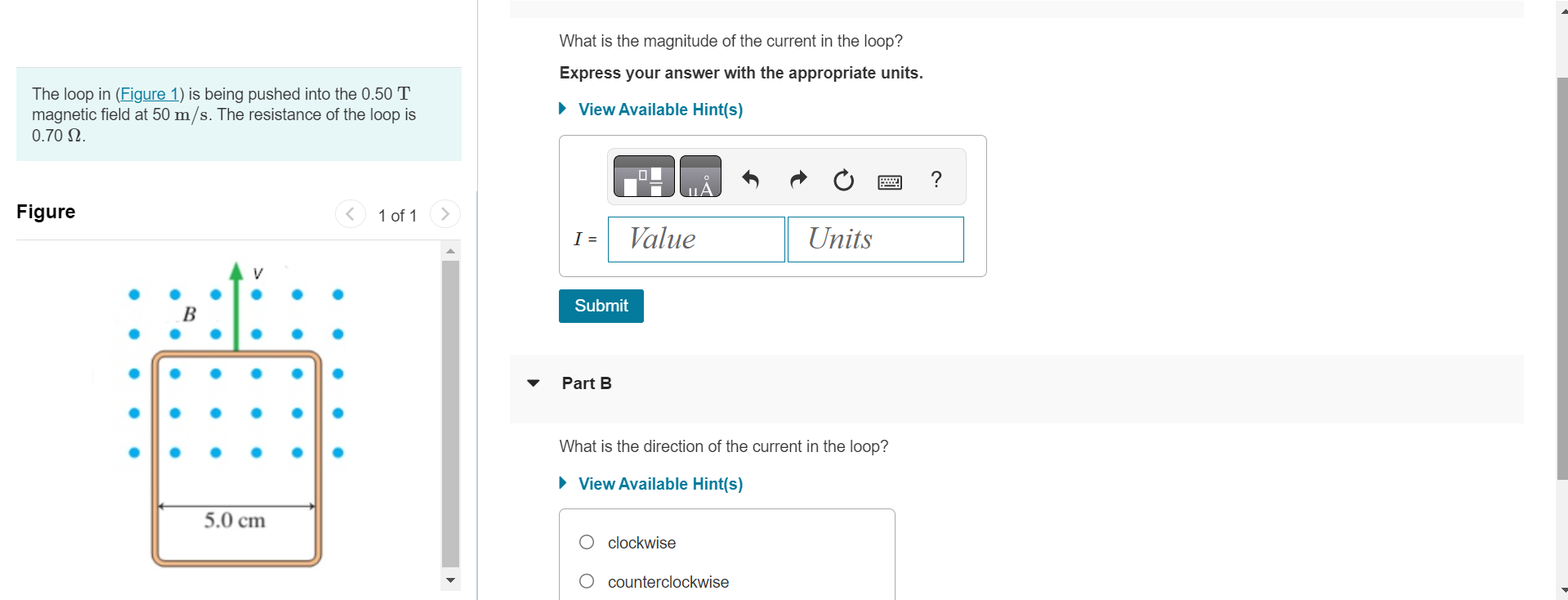Expand View Available Hint(s) under Part B
This screenshot has width=1568, height=600.
click(659, 483)
